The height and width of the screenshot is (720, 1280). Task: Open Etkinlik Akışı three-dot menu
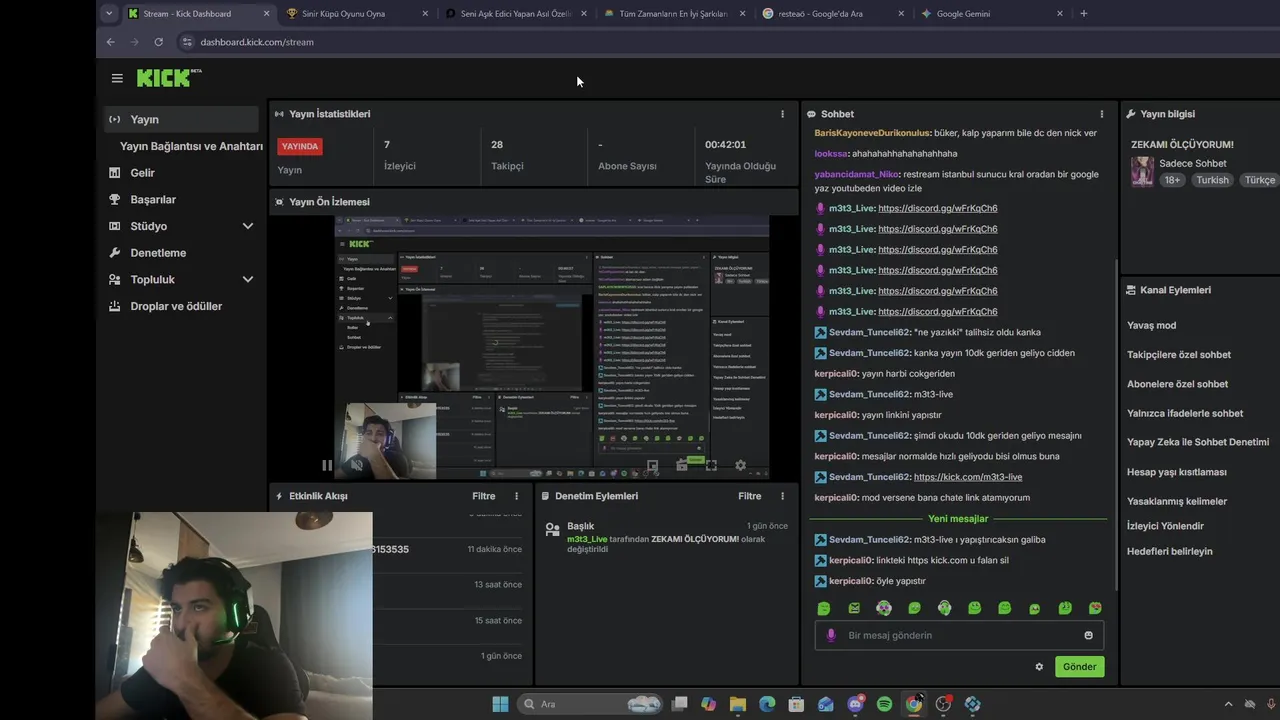pos(516,496)
